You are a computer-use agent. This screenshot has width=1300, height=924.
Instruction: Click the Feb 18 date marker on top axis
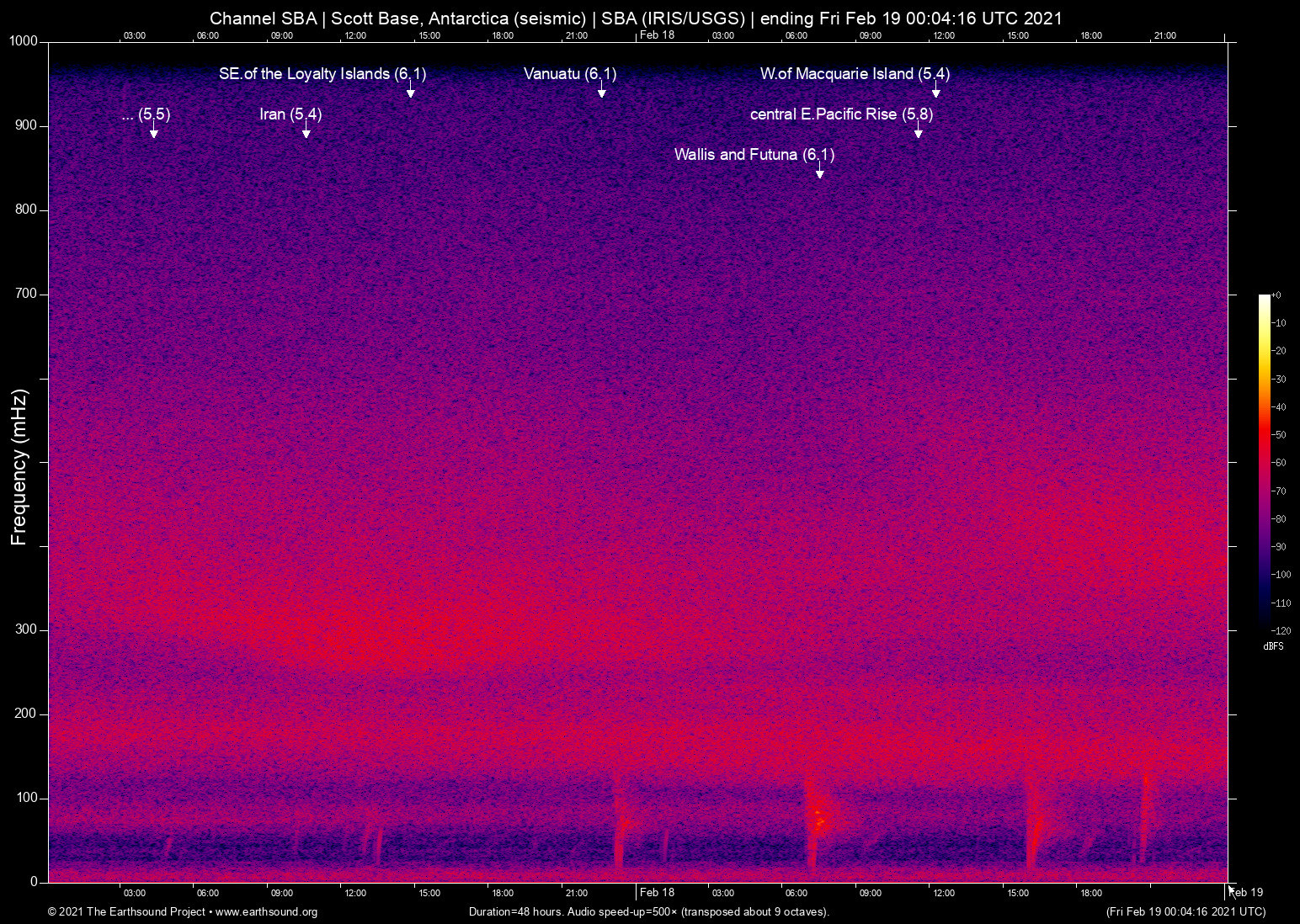pyautogui.click(x=657, y=35)
